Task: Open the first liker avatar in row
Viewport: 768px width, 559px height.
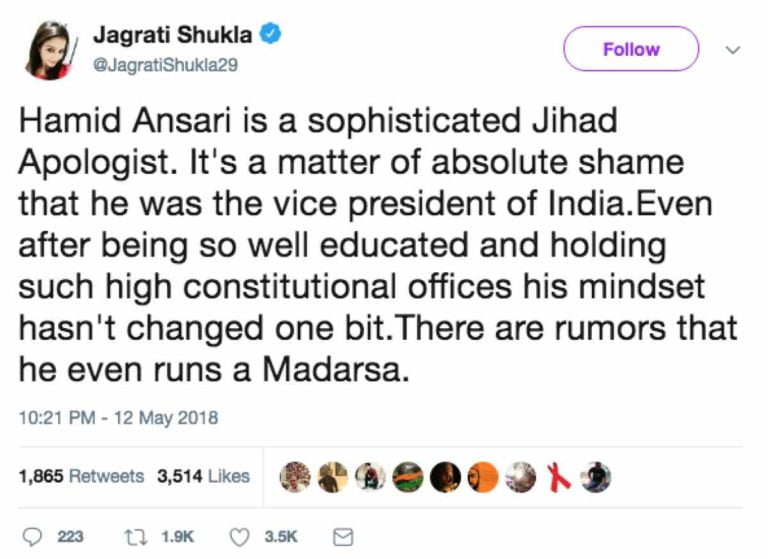Action: pos(293,477)
